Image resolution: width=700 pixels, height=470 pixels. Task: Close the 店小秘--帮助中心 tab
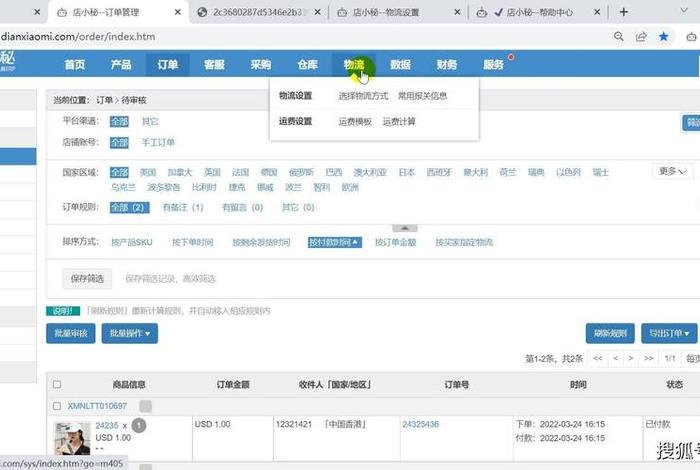(597, 12)
